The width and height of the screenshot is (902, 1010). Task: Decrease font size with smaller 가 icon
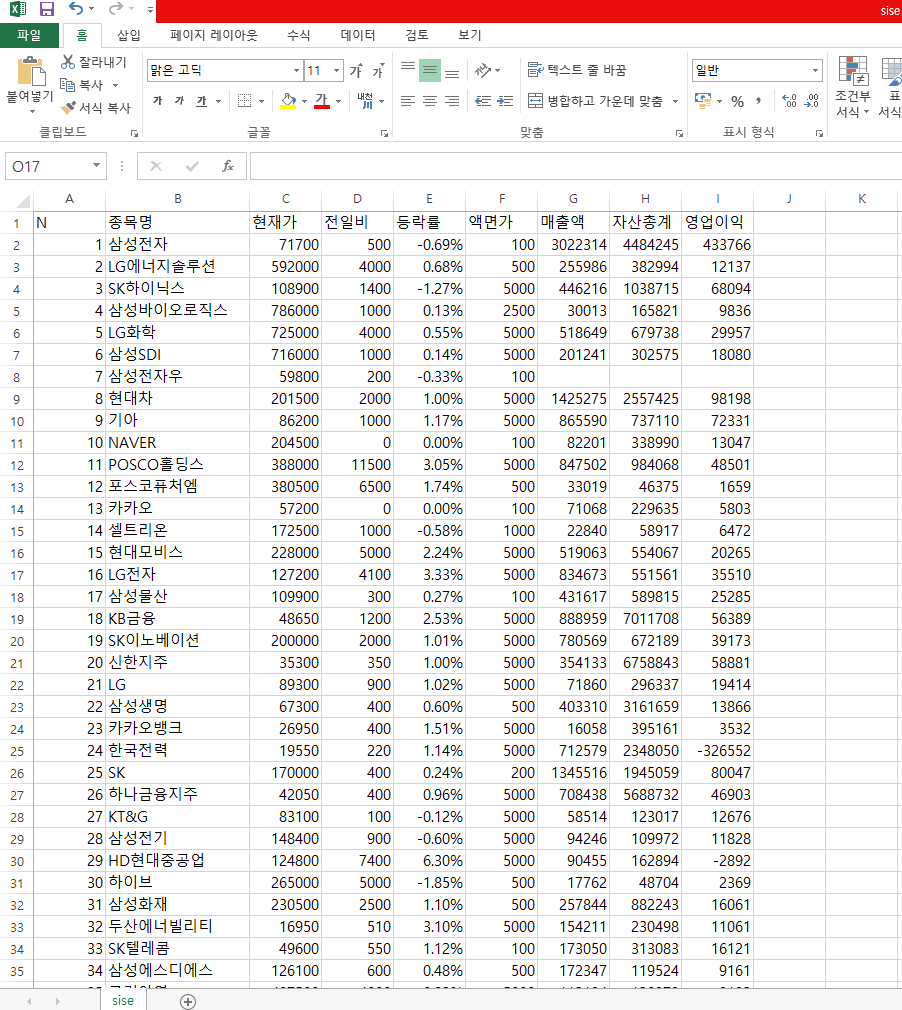(x=378, y=70)
